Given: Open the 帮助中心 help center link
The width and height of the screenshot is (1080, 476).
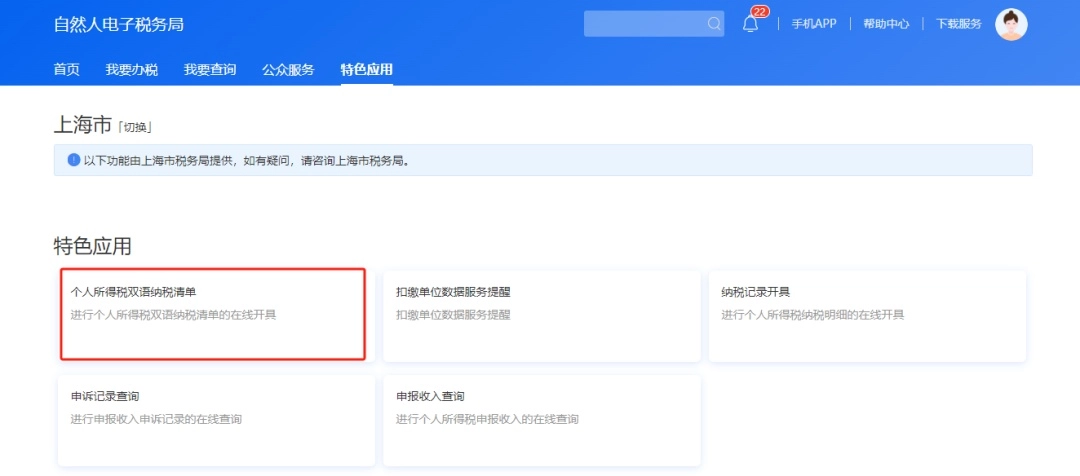Looking at the screenshot, I should 886,24.
